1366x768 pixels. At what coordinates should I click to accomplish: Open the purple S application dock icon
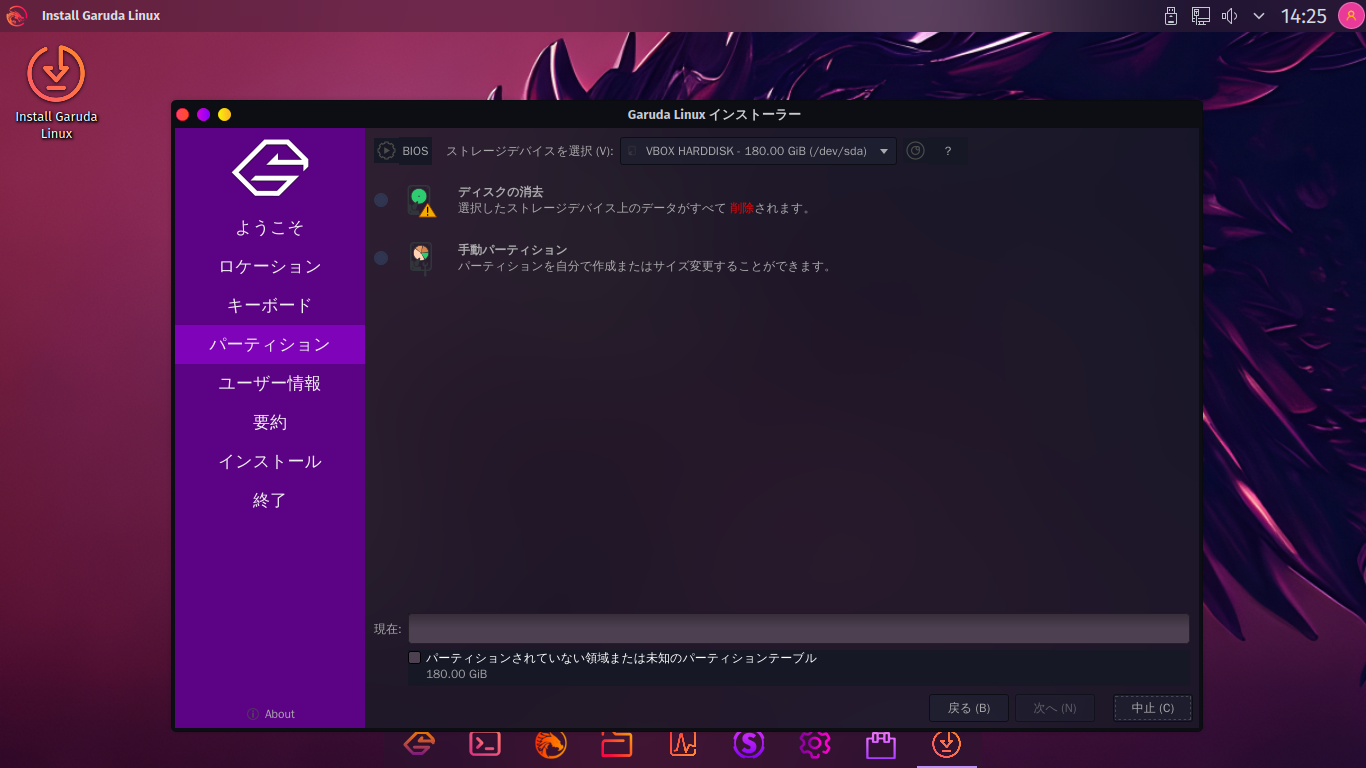click(x=749, y=743)
